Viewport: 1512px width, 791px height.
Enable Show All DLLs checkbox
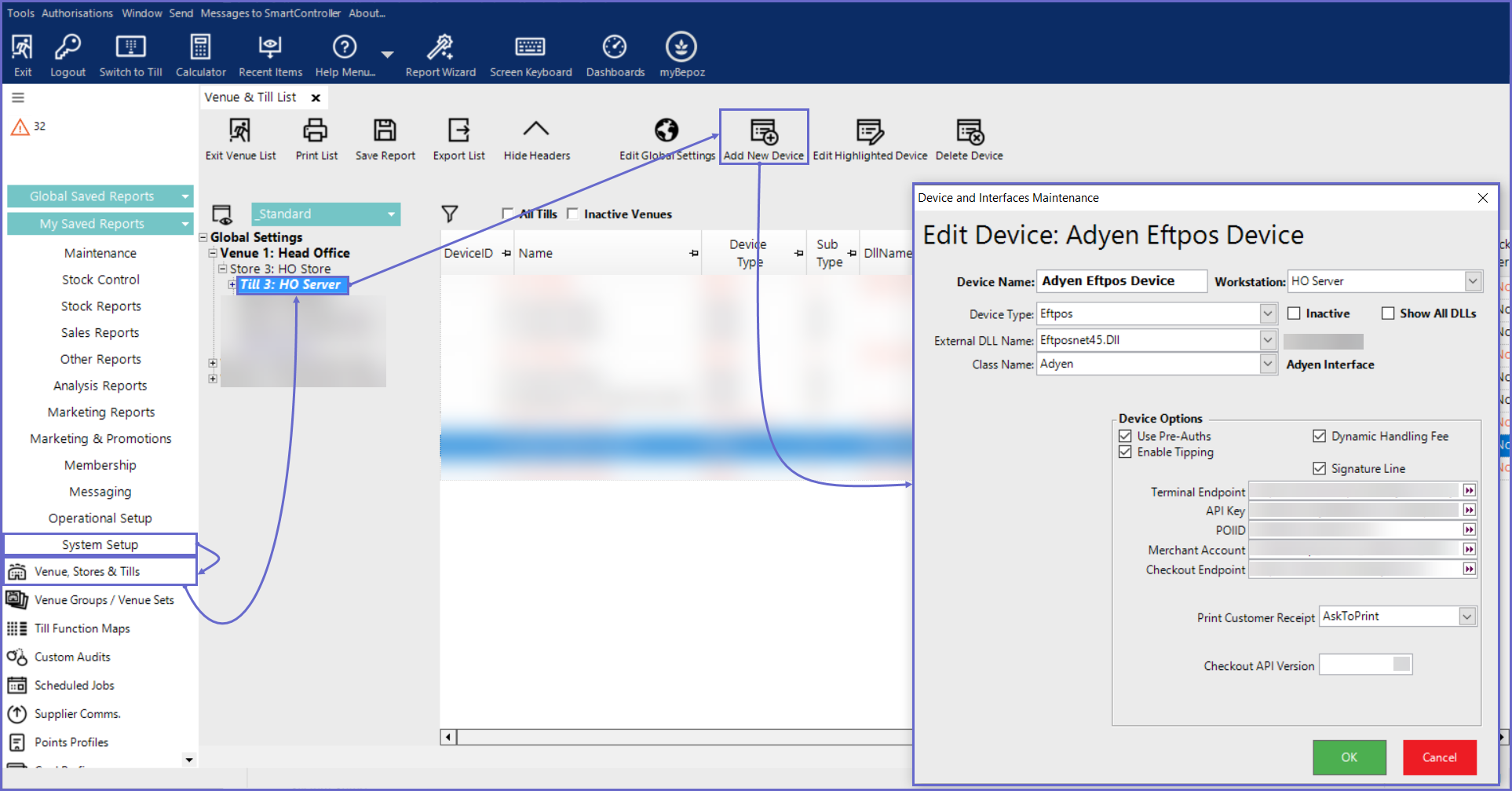tap(1388, 313)
